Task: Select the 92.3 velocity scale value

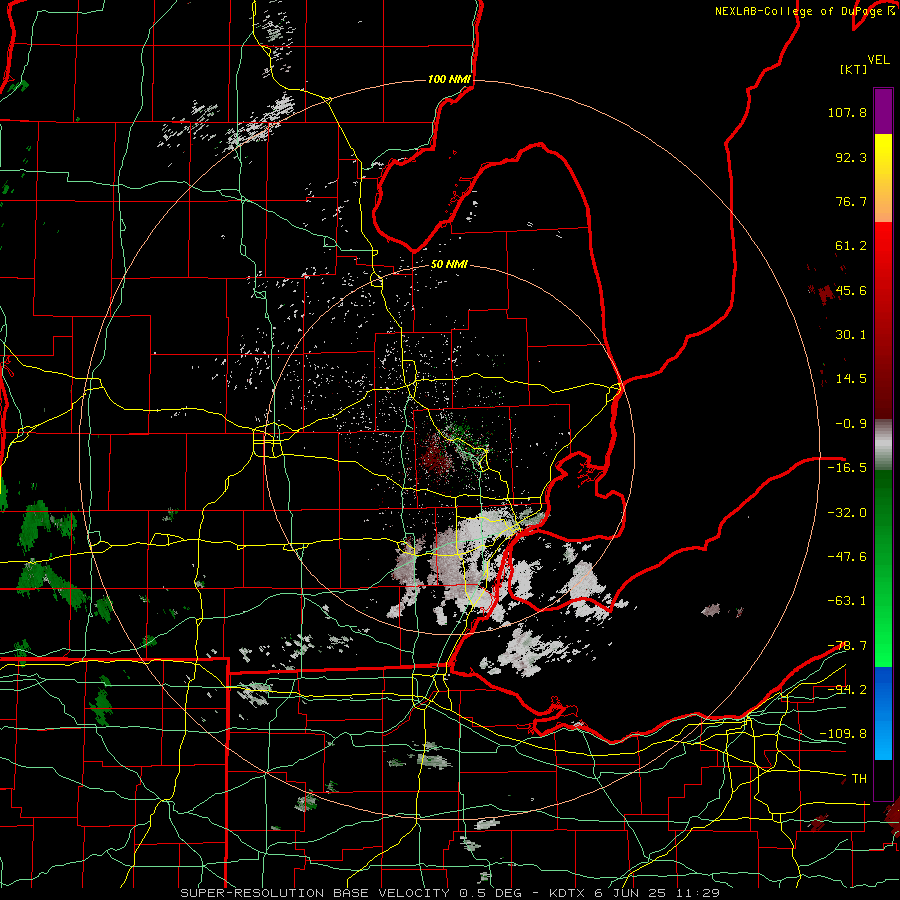Action: pyautogui.click(x=851, y=157)
